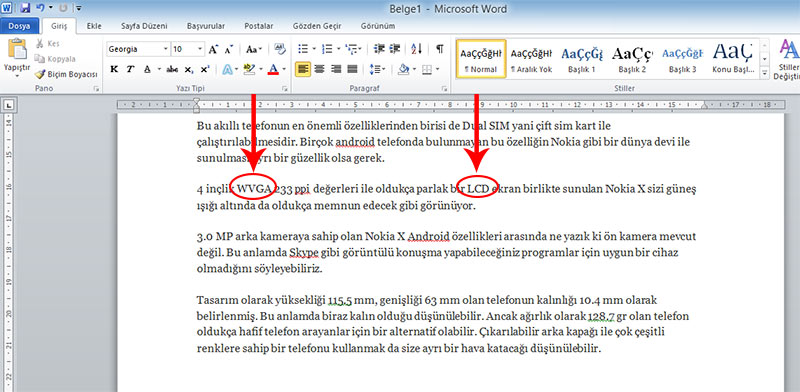Click the shrink font size icon

pos(229,50)
